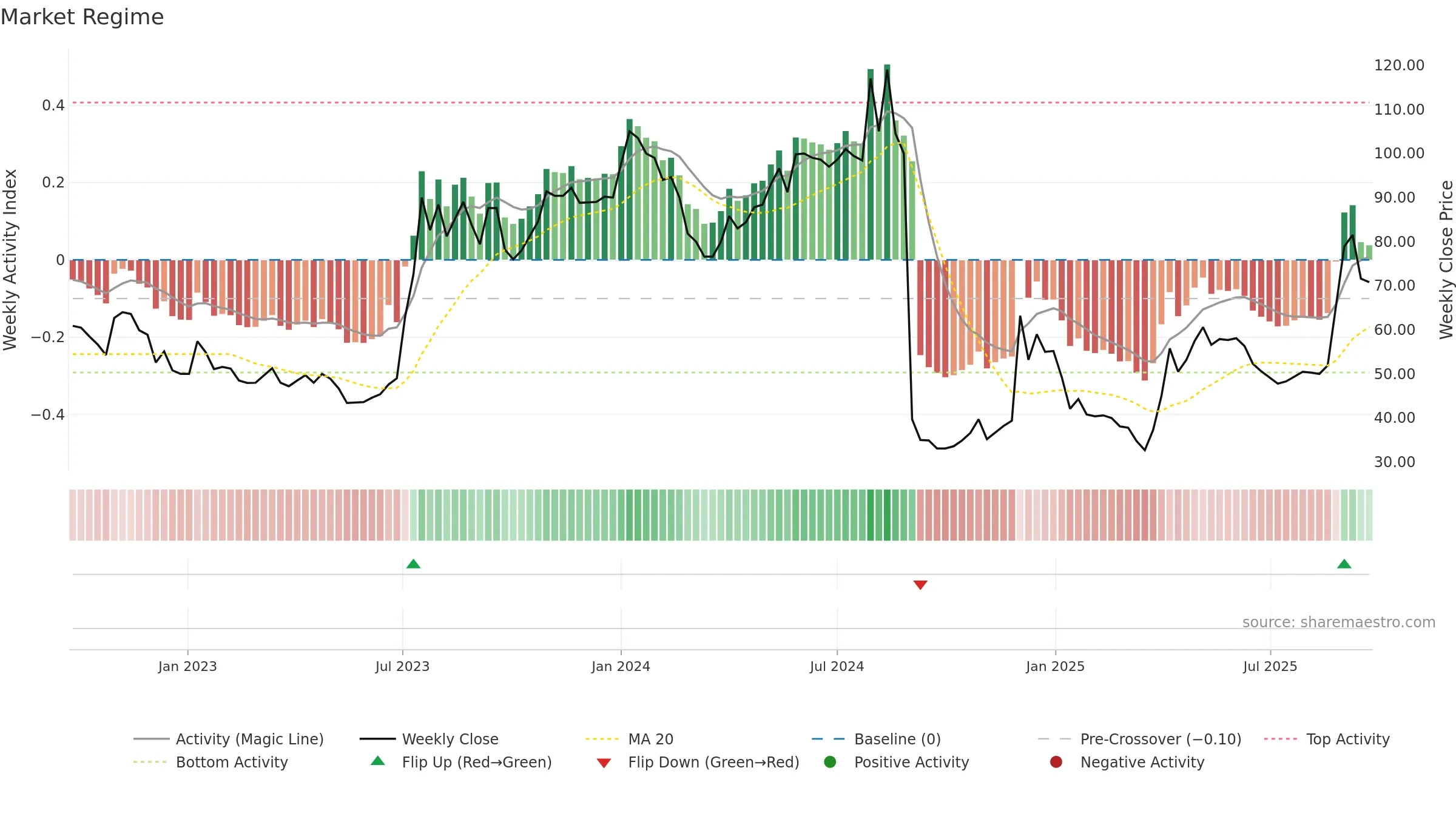
Task: Click the Jan 2025 axis label
Action: (1055, 666)
